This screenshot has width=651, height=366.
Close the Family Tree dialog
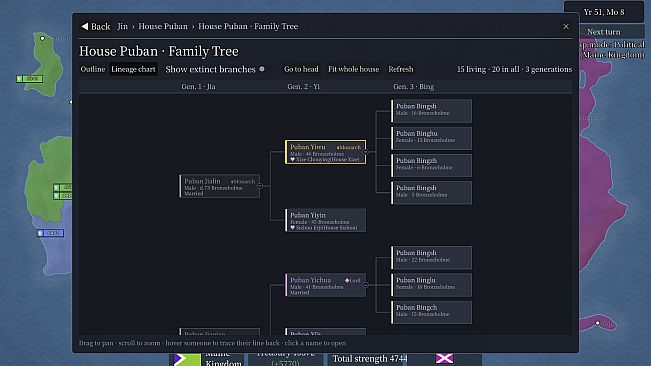pyautogui.click(x=566, y=27)
